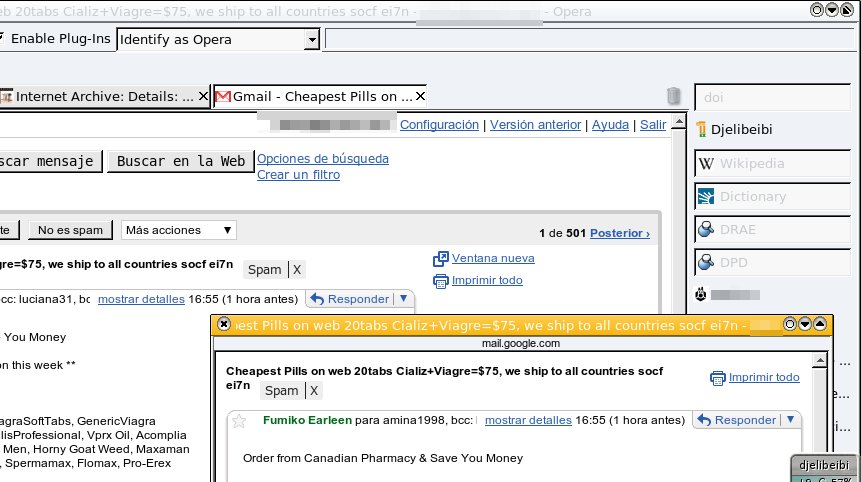Open the Versión anterior link
Screen dimensions: 861x482
pyautogui.click(x=535, y=125)
